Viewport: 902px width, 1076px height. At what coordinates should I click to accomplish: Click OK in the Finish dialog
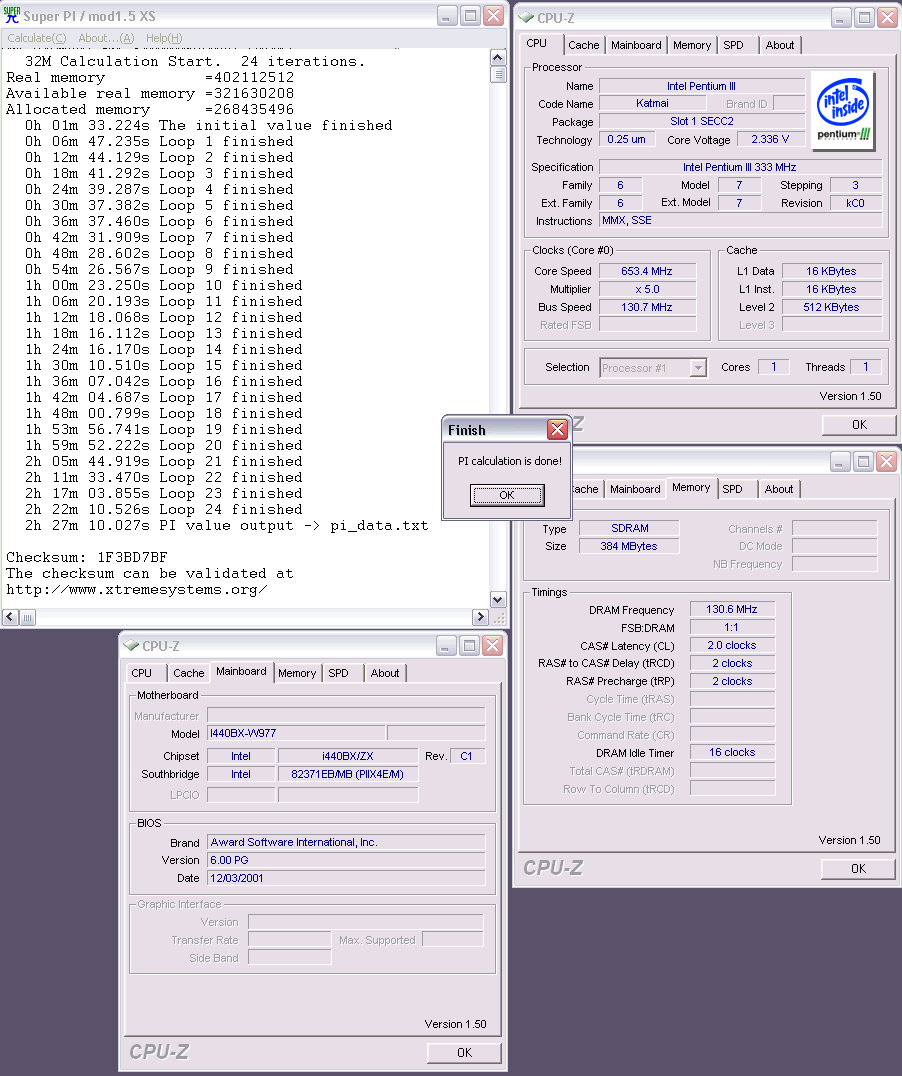(507, 495)
